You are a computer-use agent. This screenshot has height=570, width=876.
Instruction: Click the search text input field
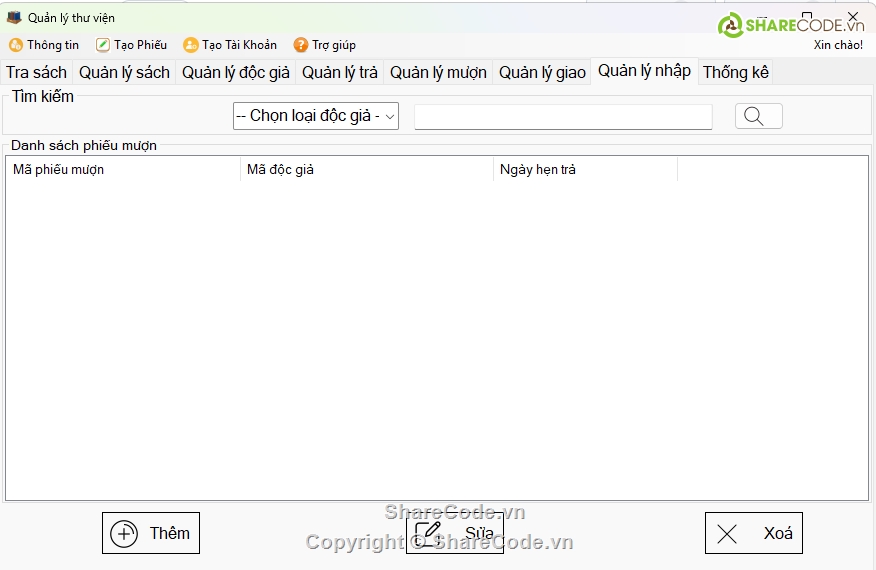click(x=563, y=117)
